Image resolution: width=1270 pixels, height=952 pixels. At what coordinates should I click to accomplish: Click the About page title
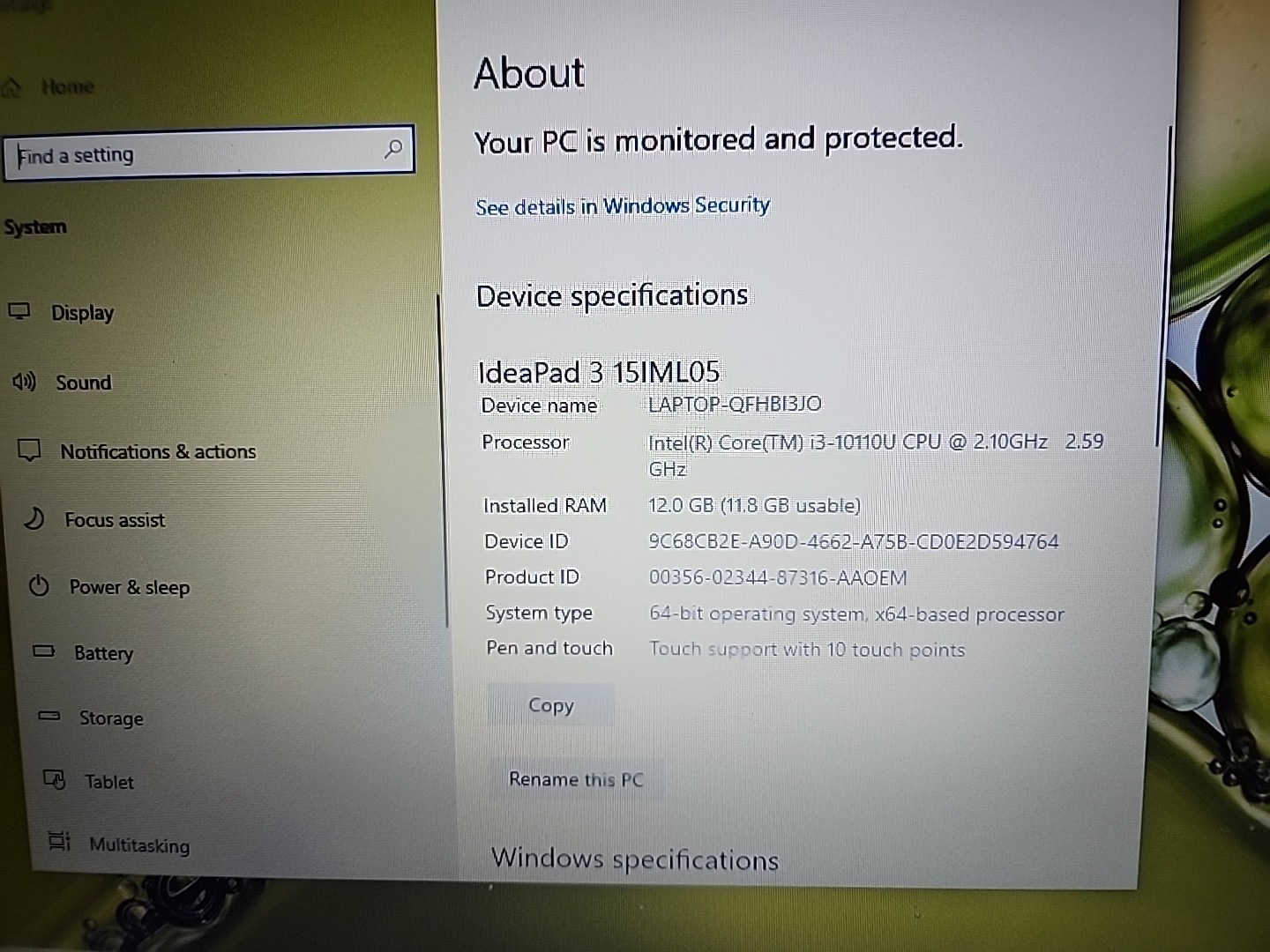[x=529, y=72]
